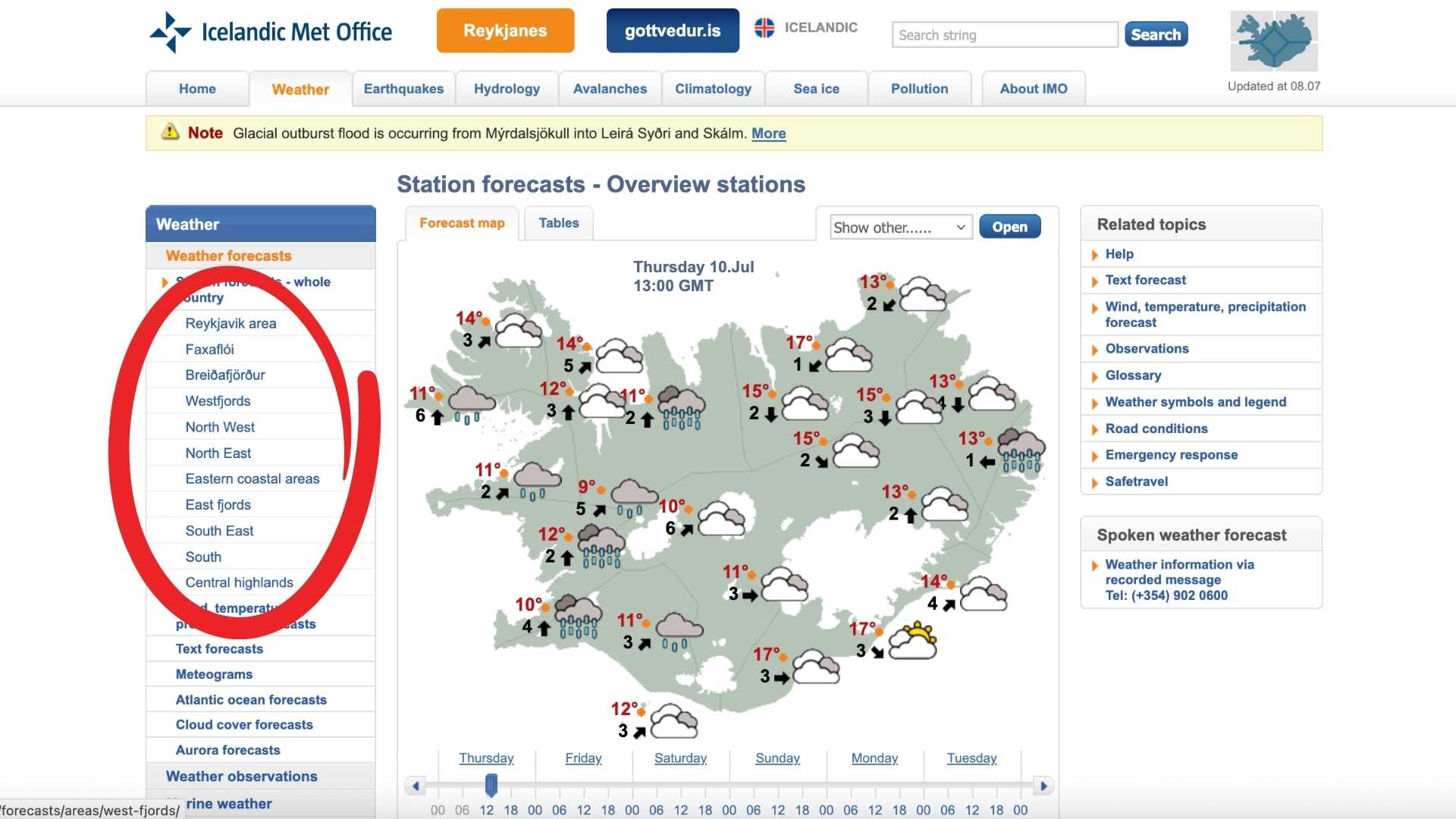This screenshot has height=819, width=1456.
Task: Select the Westfjords forecast region
Action: pyautogui.click(x=218, y=400)
